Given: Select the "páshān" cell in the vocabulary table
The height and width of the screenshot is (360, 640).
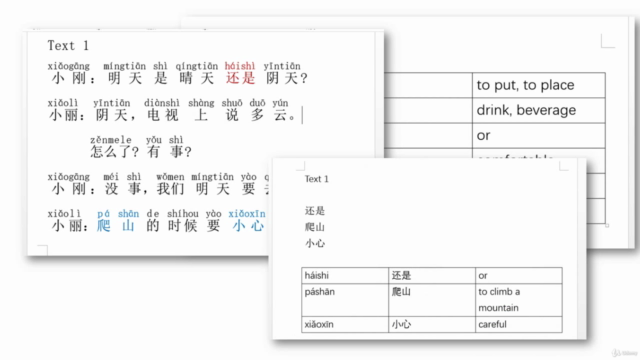Looking at the screenshot, I should 345,300.
